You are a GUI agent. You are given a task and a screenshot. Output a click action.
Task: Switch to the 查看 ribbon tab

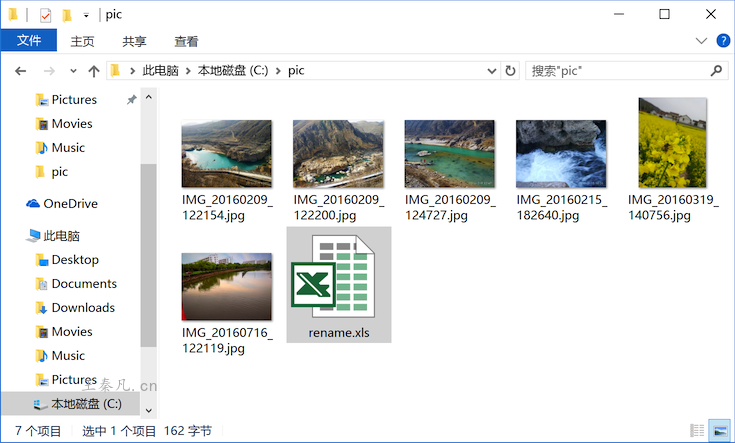[x=186, y=41]
